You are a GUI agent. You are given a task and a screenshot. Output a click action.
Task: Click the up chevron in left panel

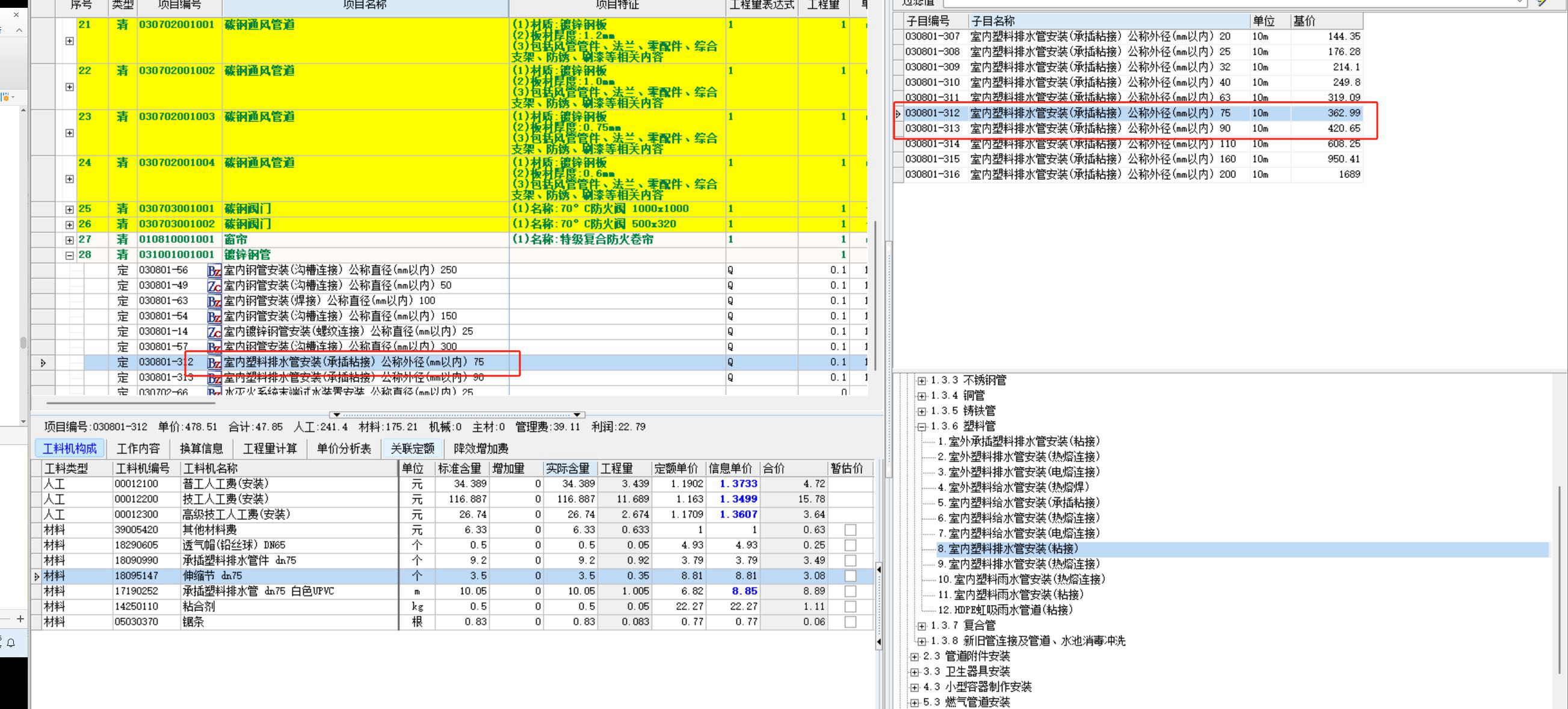pos(19,30)
